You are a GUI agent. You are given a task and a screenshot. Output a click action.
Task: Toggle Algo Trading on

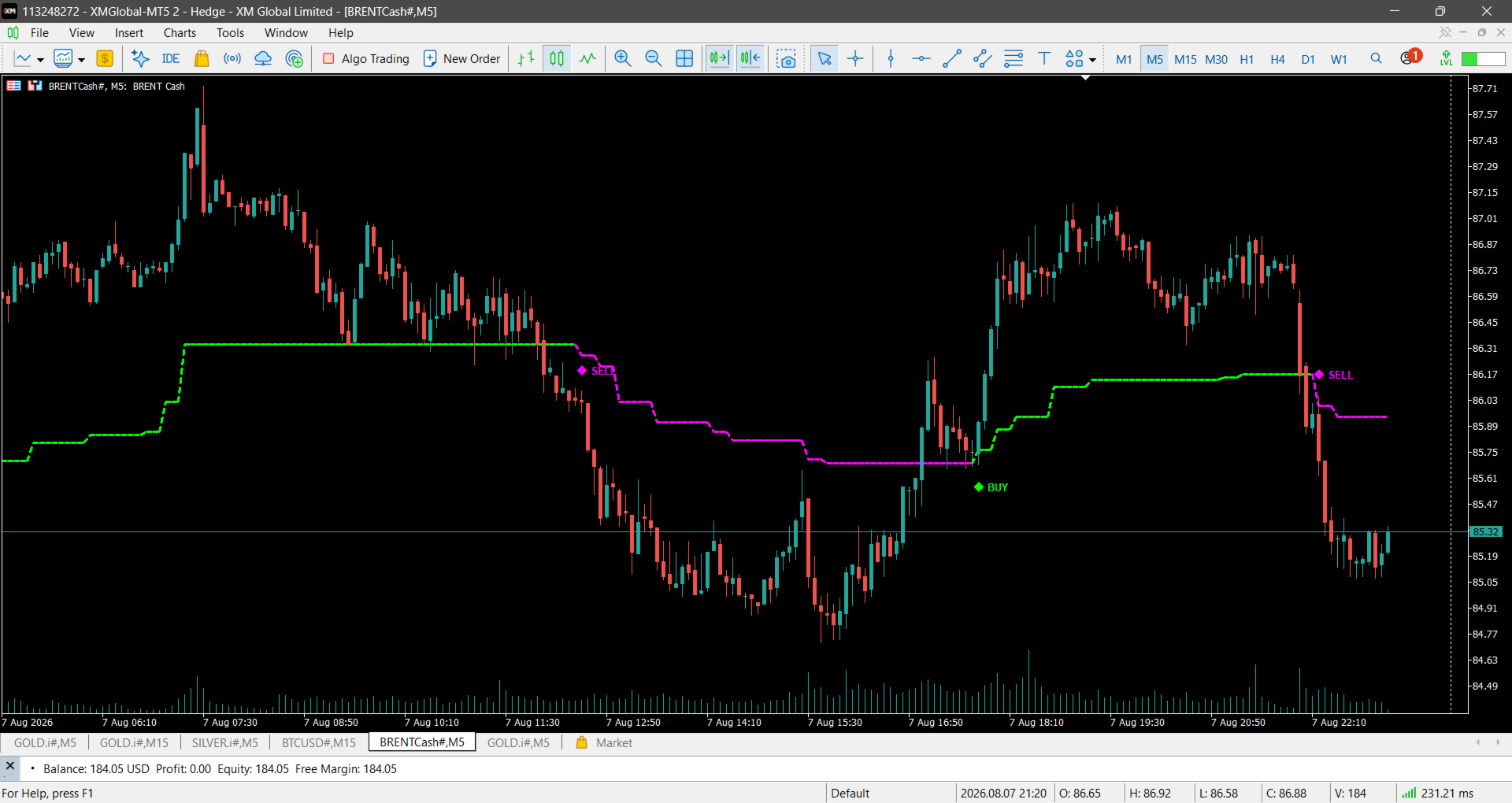366,59
